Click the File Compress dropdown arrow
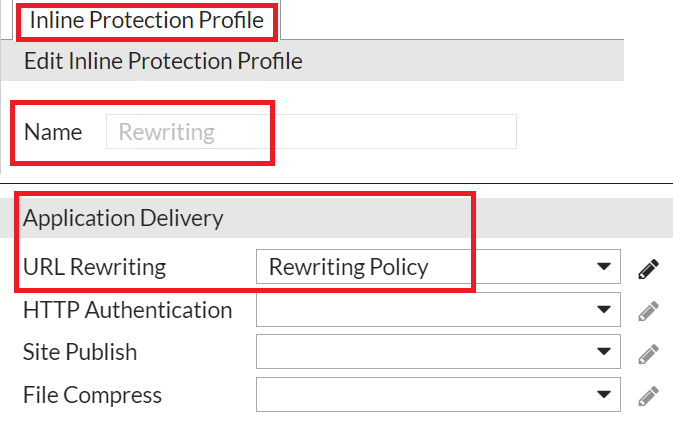Screen dimensions: 673x428 pos(603,395)
